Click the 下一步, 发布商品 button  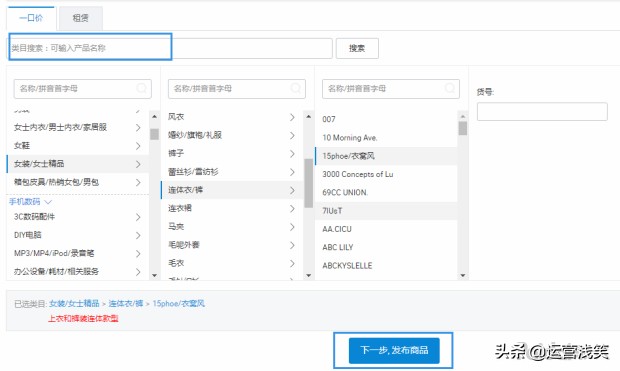pyautogui.click(x=394, y=350)
